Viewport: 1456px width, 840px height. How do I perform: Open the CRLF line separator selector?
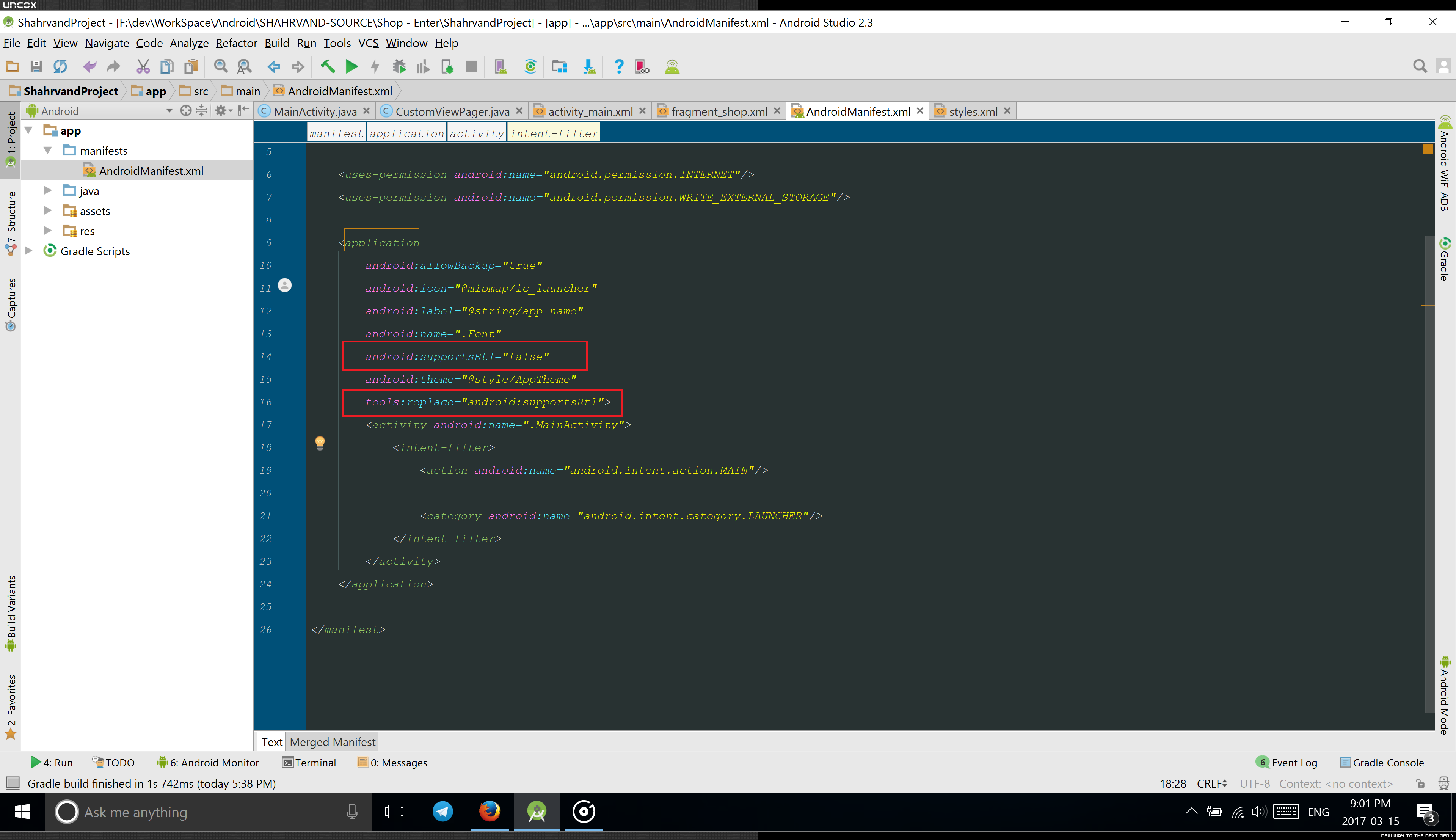pos(1212,783)
